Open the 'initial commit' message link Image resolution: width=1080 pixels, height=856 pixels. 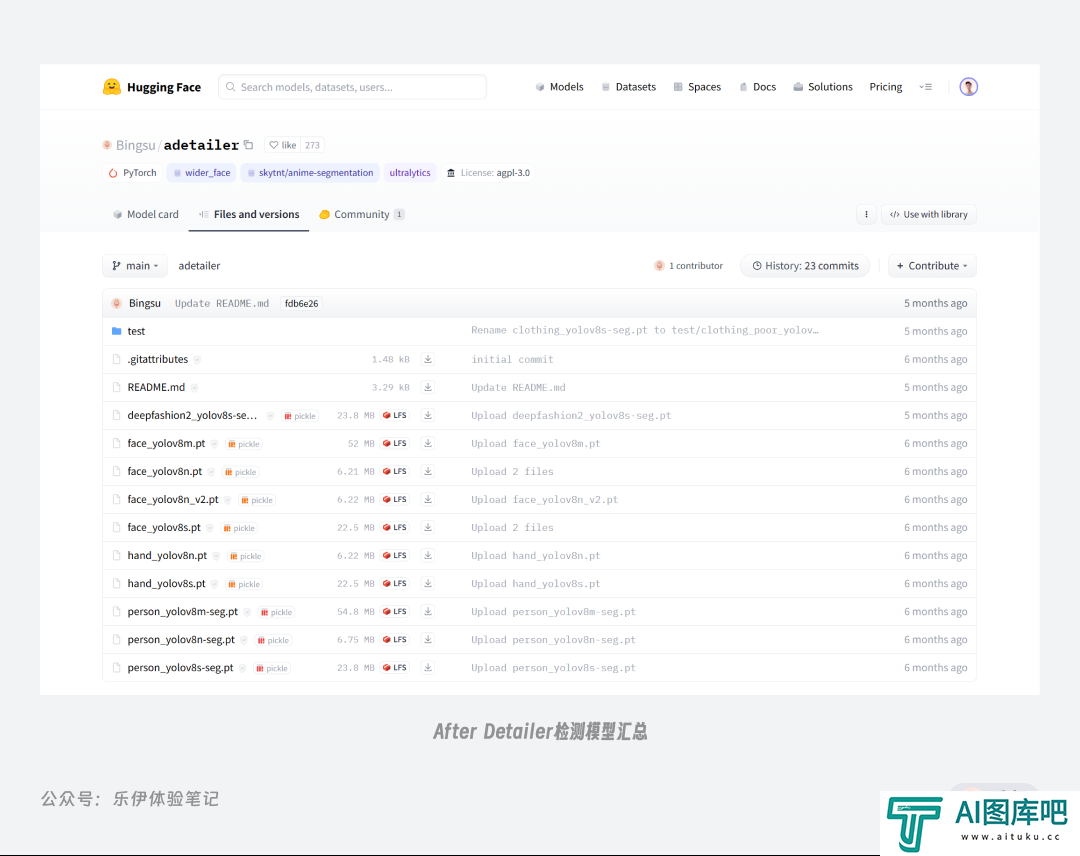512,359
